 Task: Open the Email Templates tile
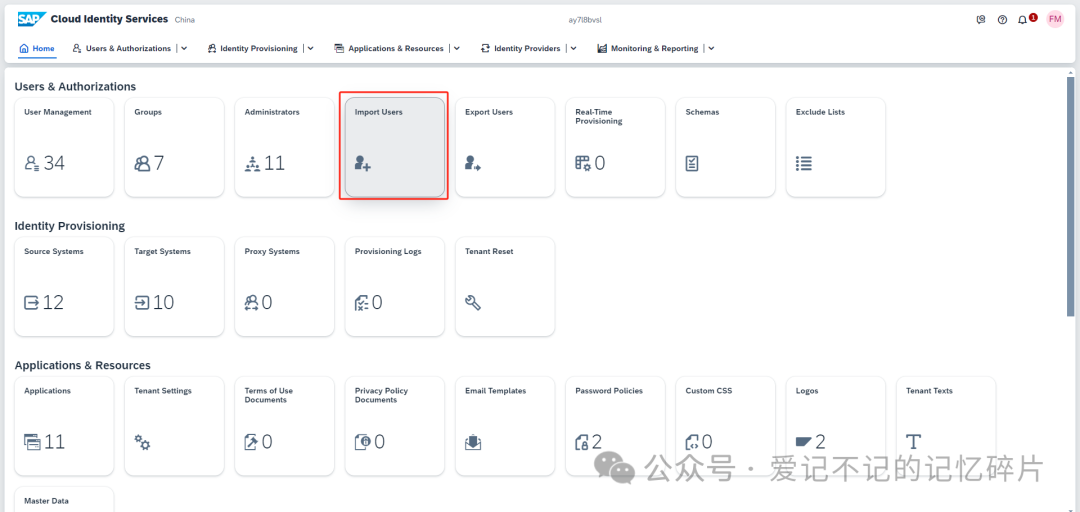505,426
